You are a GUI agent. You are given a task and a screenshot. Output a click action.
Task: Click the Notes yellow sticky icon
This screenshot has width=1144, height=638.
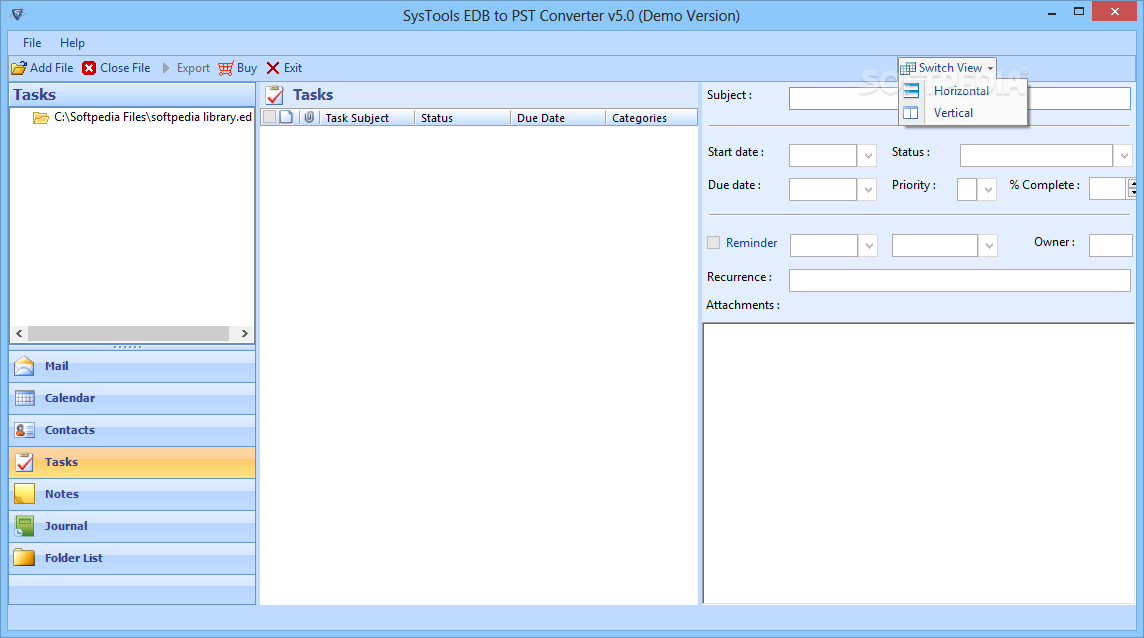24,494
